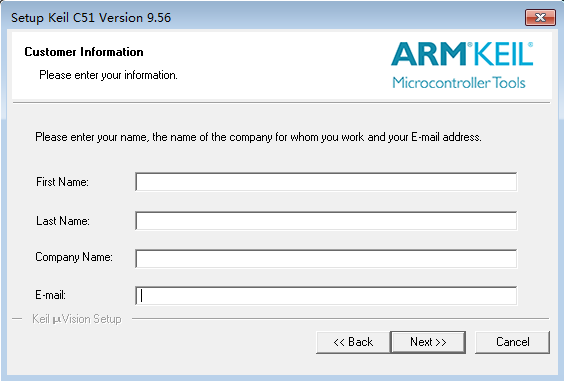Image resolution: width=564 pixels, height=381 pixels.
Task: Click the "Please enter your information." text
Action: point(108,75)
